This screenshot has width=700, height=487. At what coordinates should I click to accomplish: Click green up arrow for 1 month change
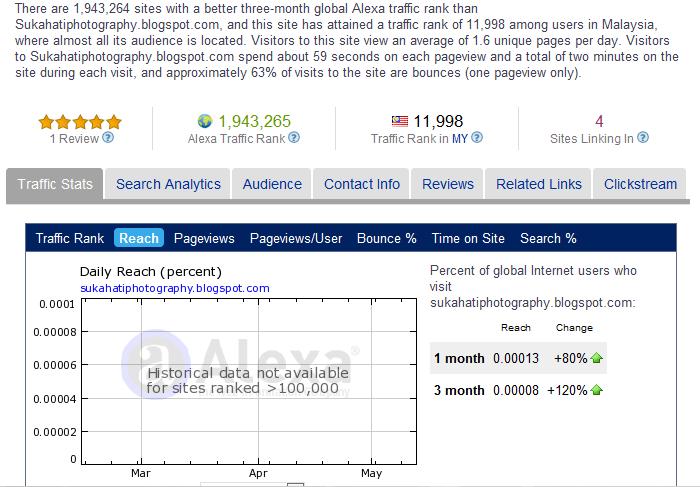tap(596, 358)
